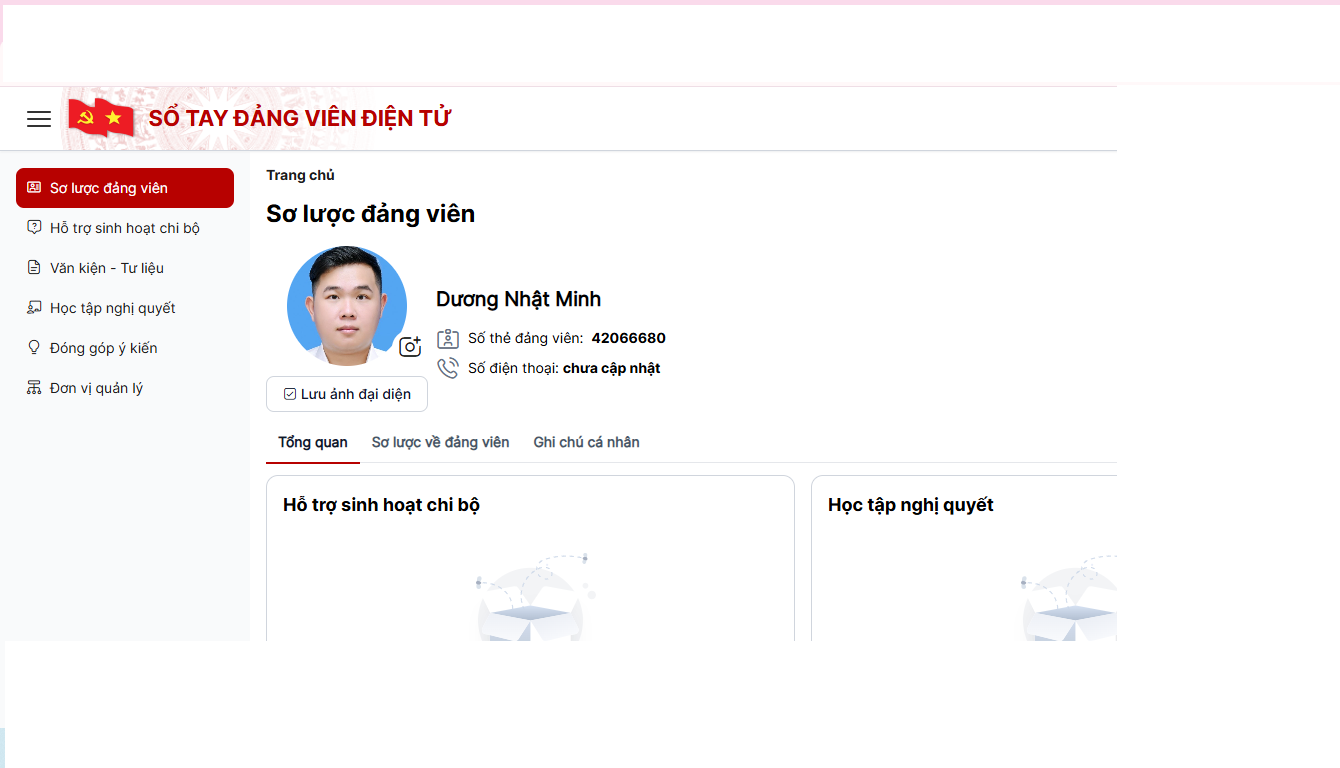Click the camera add-photo icon on avatar

click(x=410, y=347)
